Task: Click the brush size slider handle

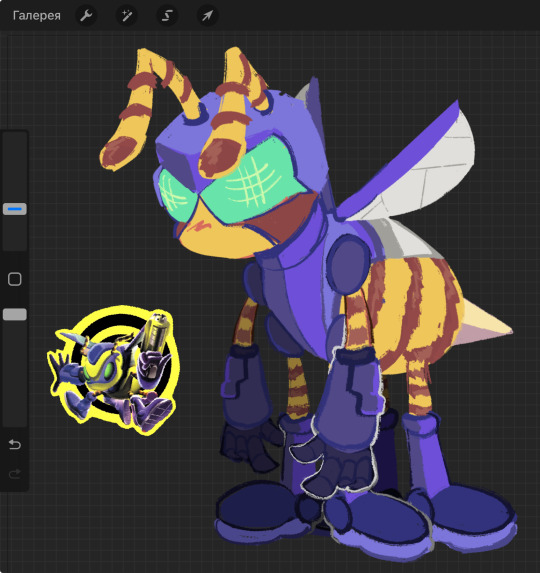Action: coord(15,209)
